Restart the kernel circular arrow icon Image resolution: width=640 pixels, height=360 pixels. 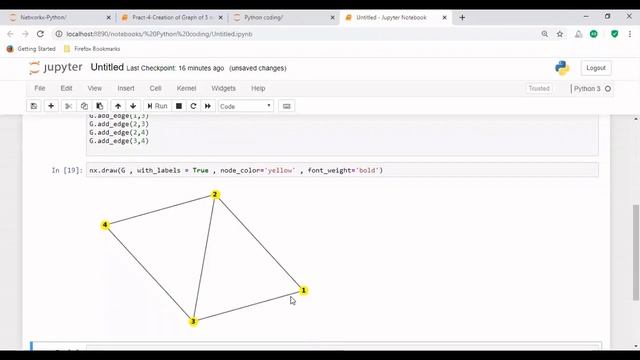[193, 106]
